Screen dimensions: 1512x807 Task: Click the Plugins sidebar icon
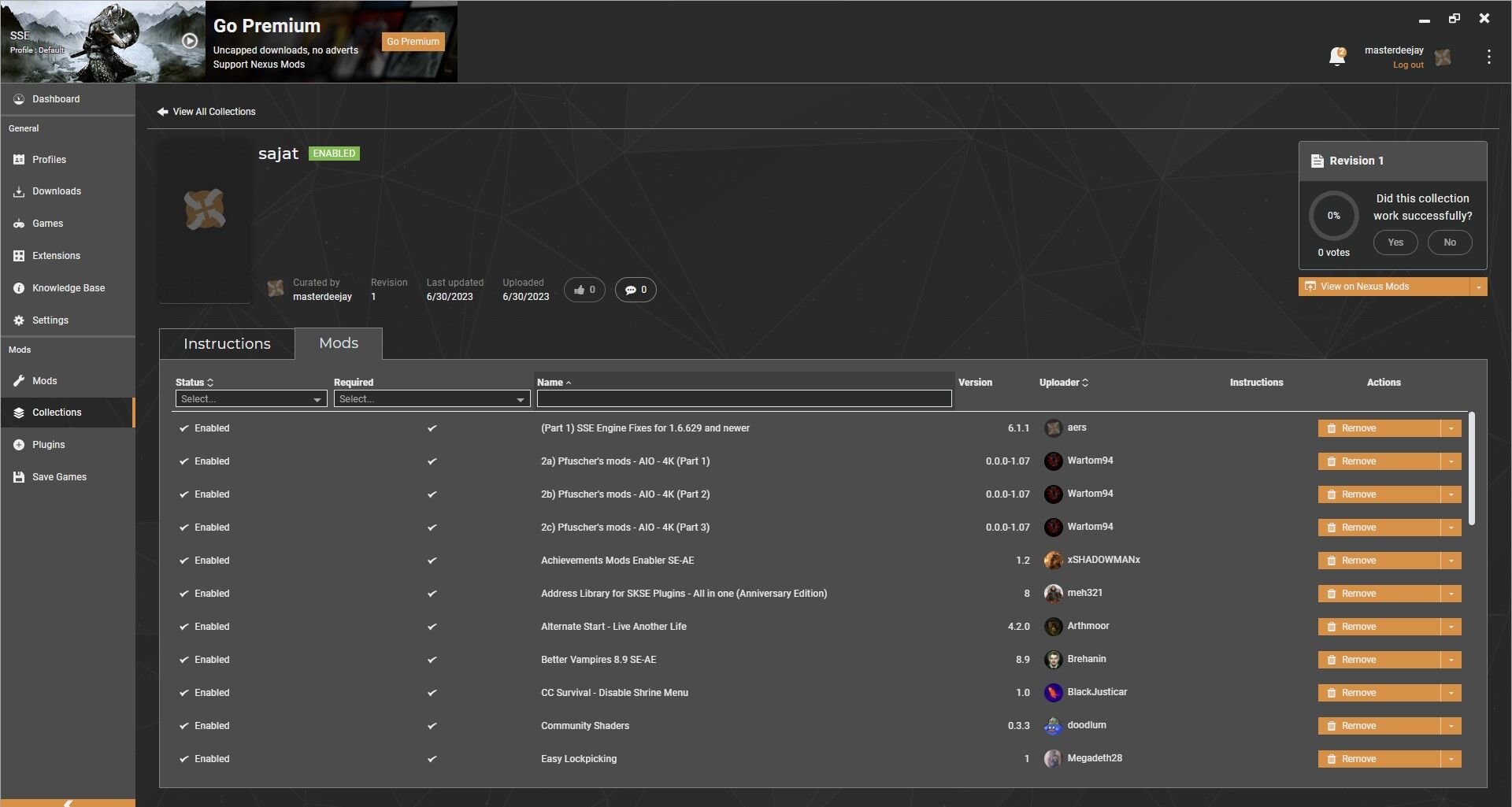[x=19, y=445]
